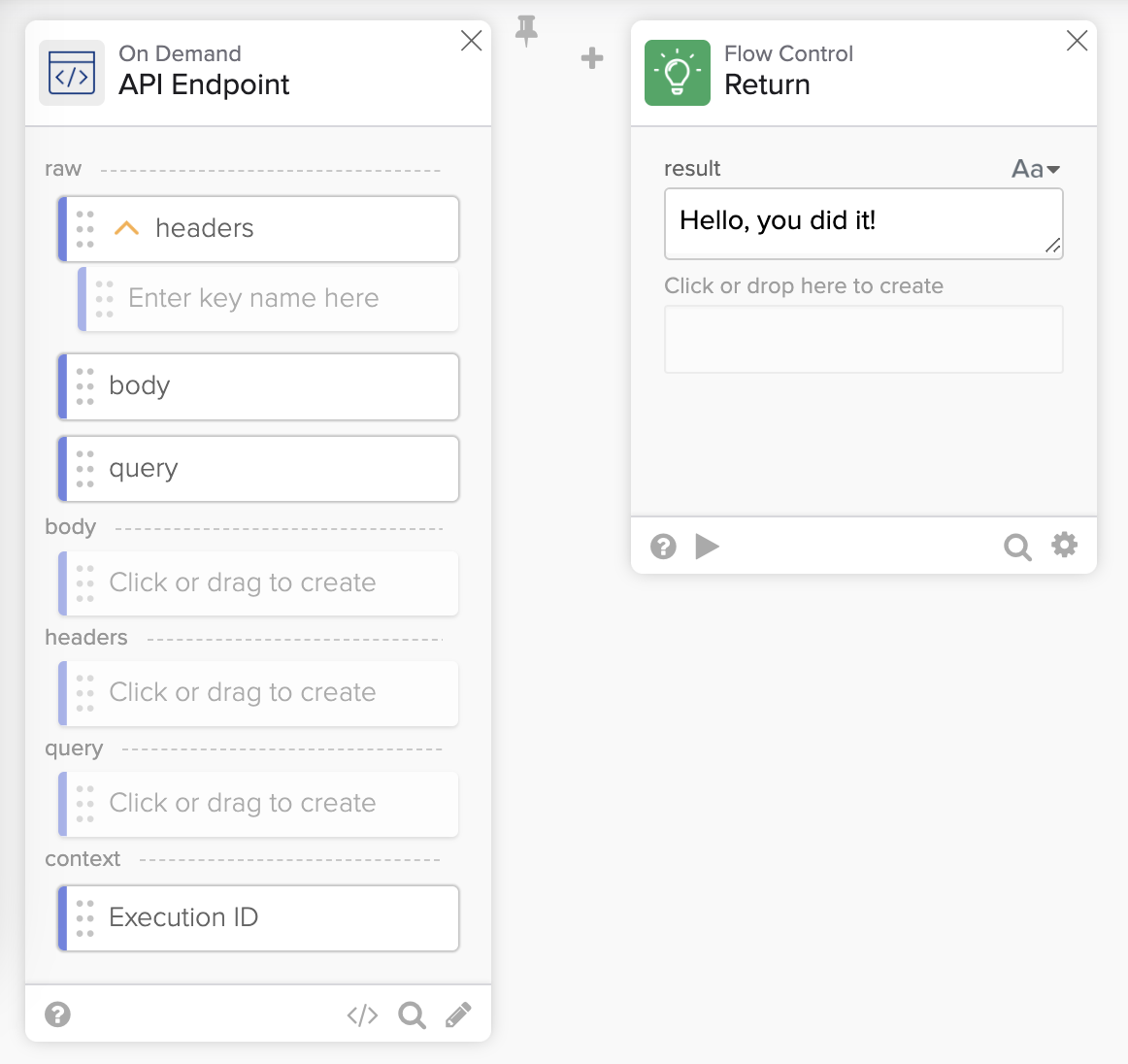The height and width of the screenshot is (1064, 1128).
Task: Click the empty drop area under result
Action: coord(863,340)
